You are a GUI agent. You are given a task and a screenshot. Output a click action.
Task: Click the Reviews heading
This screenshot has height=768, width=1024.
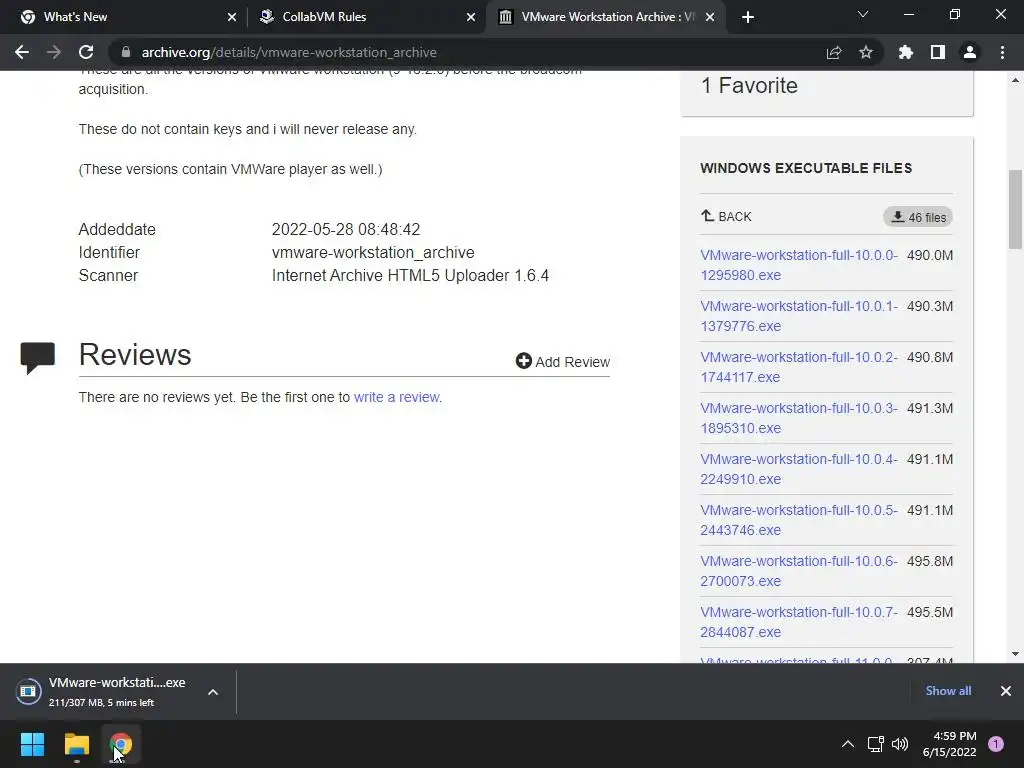[x=135, y=355]
